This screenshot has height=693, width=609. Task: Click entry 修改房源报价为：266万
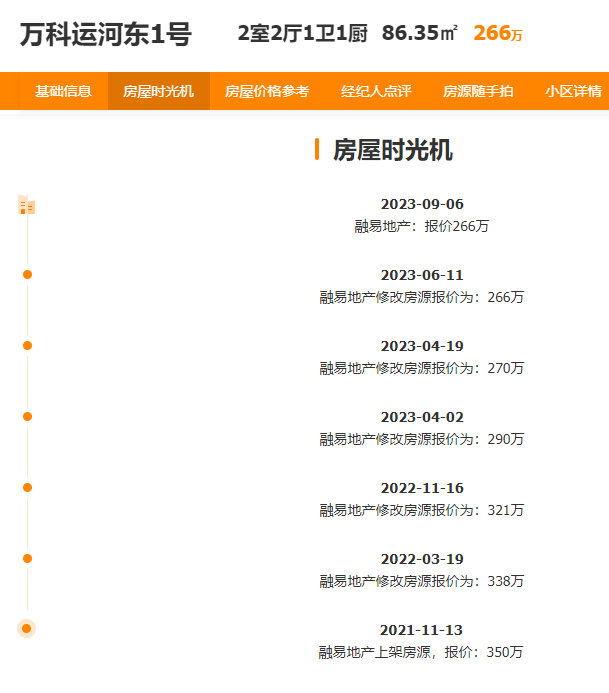point(422,297)
